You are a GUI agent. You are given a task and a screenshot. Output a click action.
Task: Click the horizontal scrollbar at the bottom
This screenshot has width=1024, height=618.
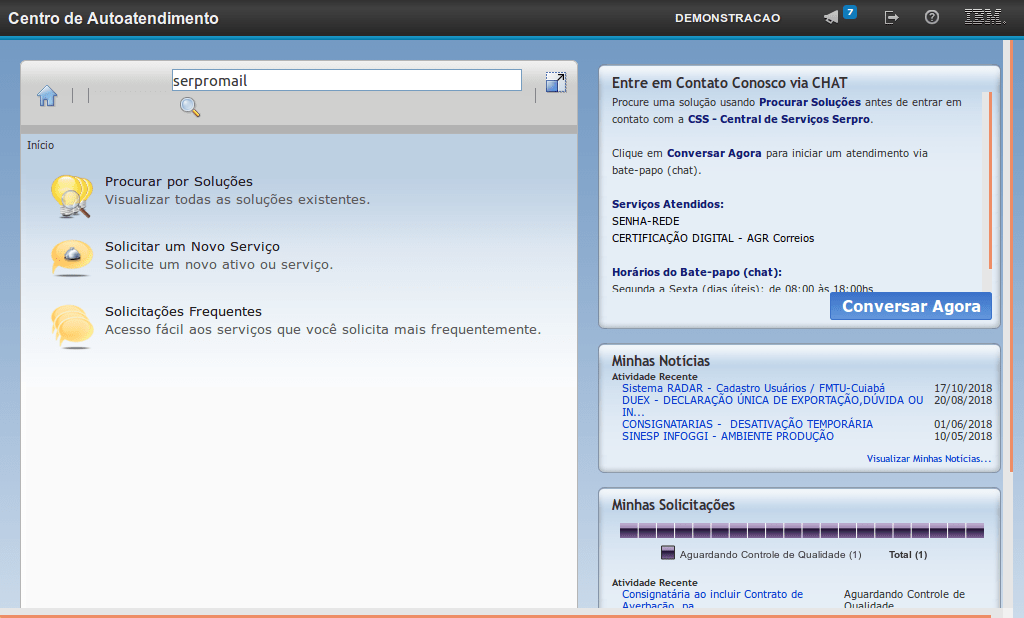pos(495,615)
